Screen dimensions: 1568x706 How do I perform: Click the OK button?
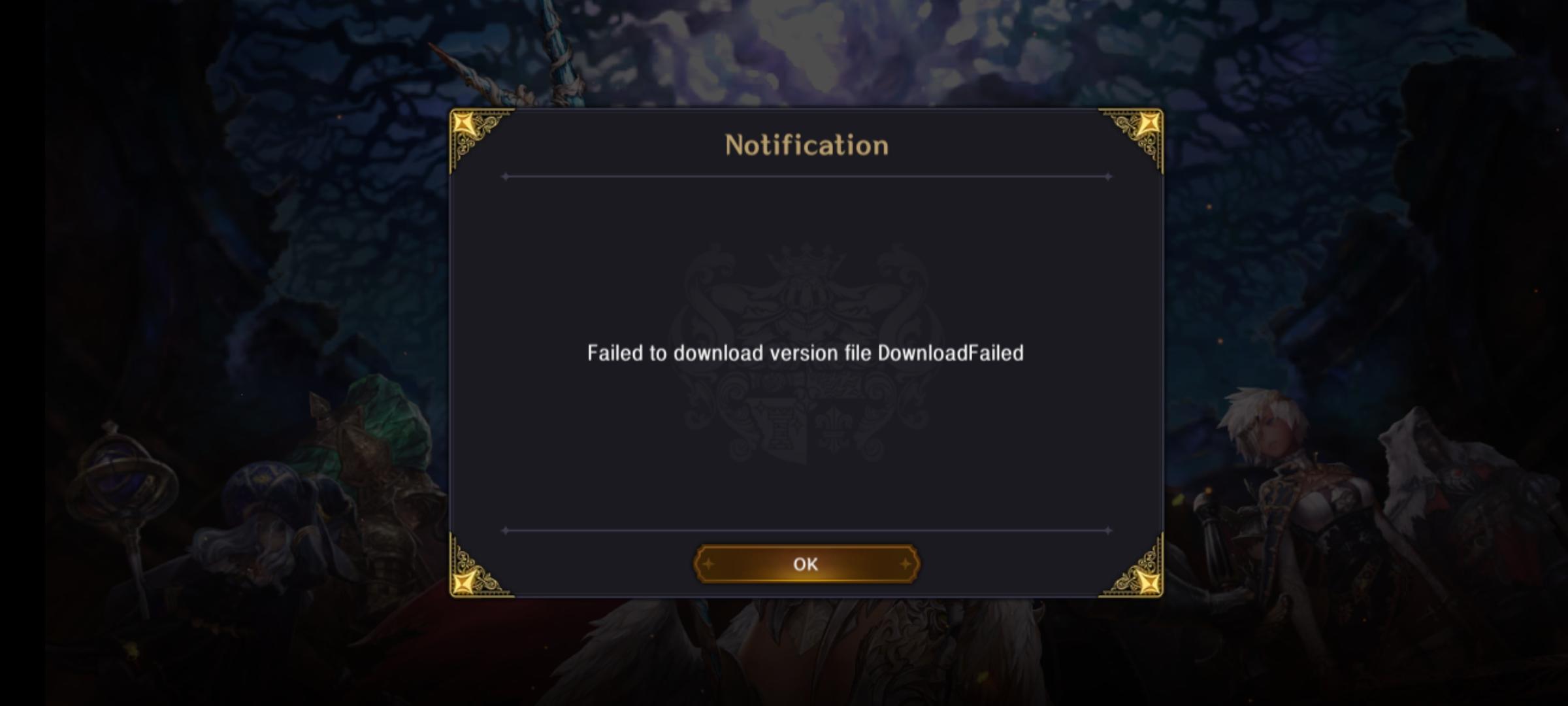coord(806,563)
